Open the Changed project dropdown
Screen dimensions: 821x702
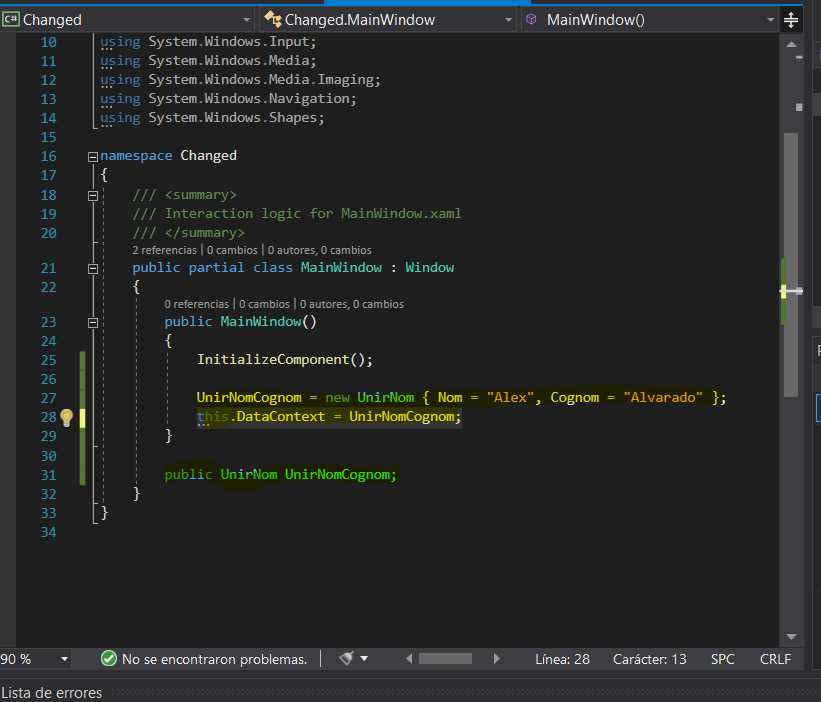point(247,20)
